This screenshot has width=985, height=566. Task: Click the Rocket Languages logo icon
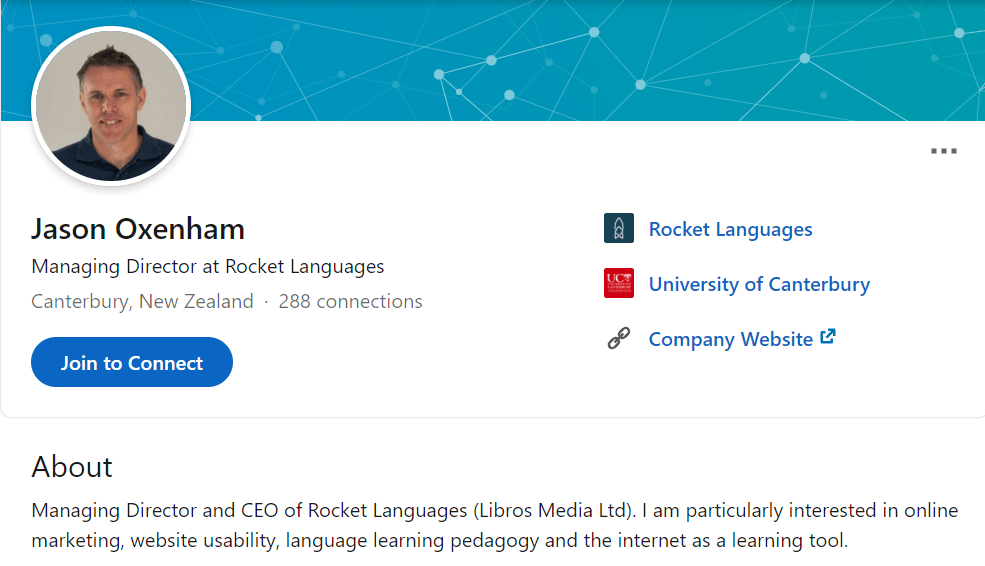619,228
